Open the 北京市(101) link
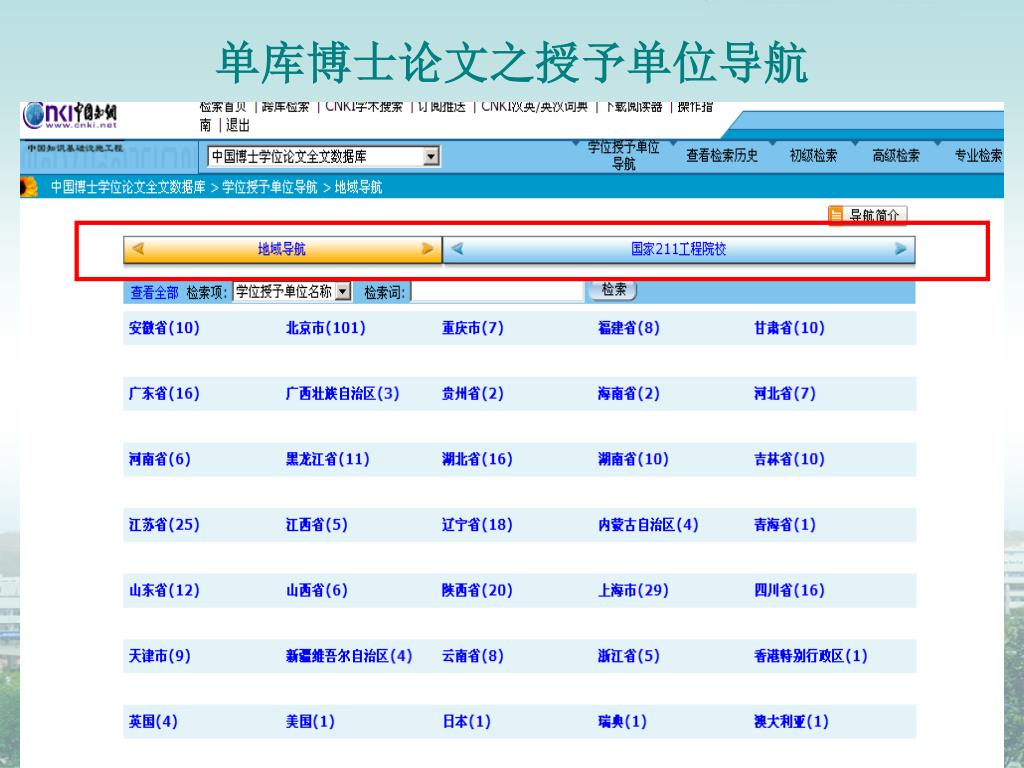The height and width of the screenshot is (768, 1024). [326, 328]
